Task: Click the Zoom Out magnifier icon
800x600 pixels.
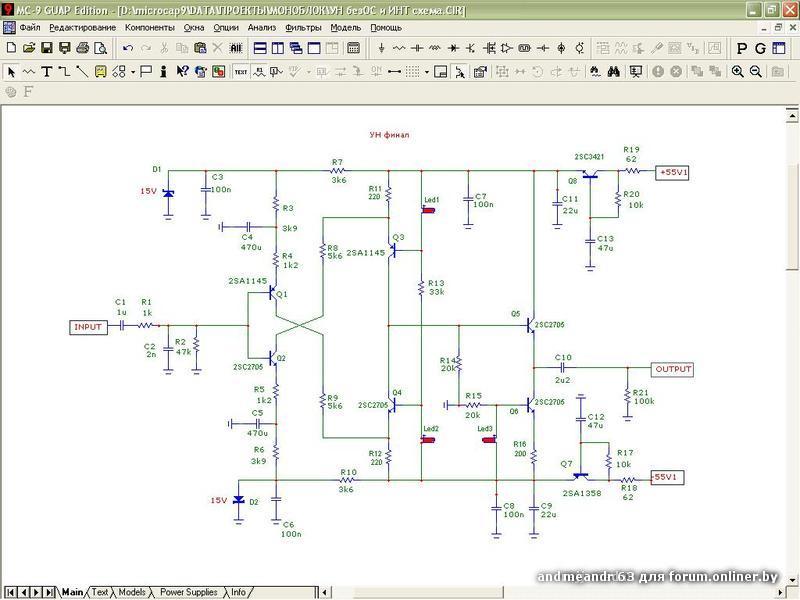Action: (x=756, y=71)
